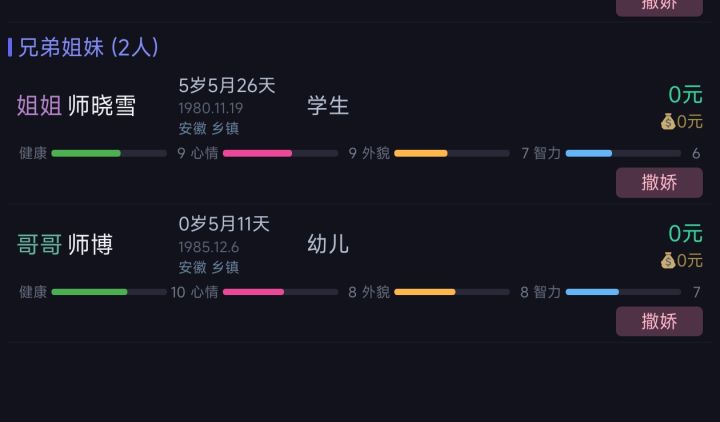Tap 撒娇 button for brother 师博

point(659,321)
